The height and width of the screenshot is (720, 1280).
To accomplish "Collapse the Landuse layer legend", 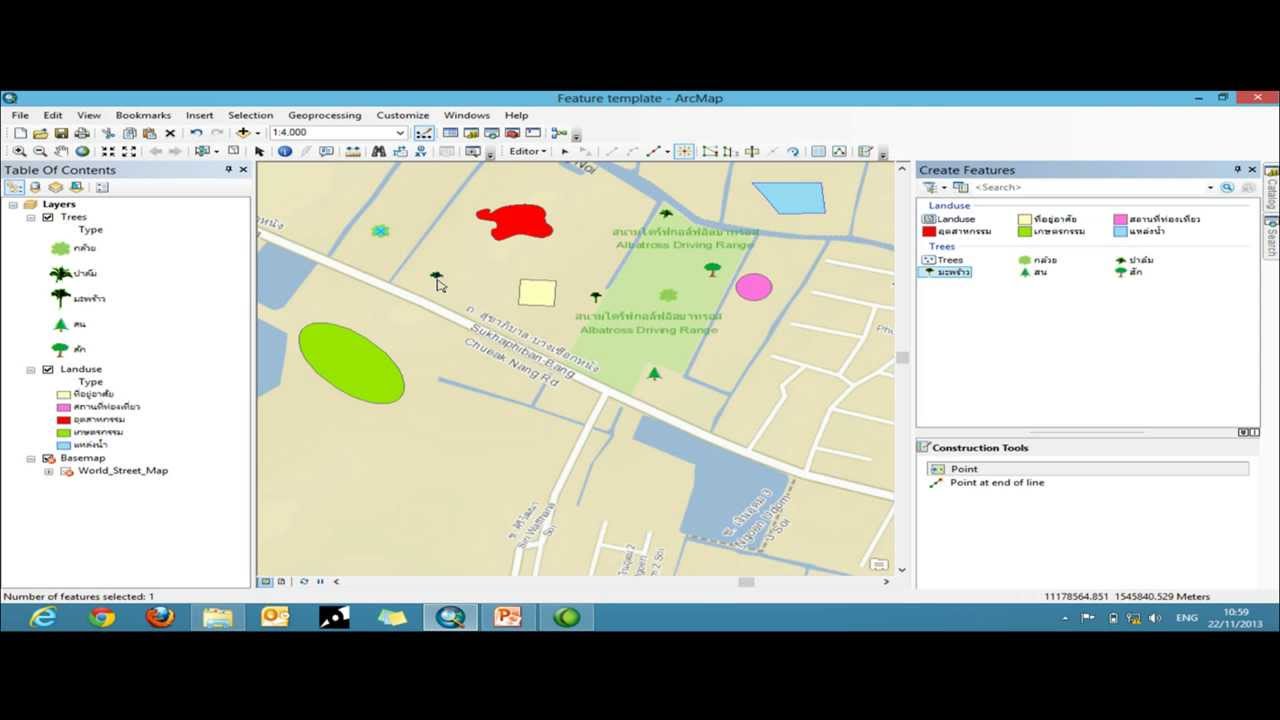I will pos(31,369).
